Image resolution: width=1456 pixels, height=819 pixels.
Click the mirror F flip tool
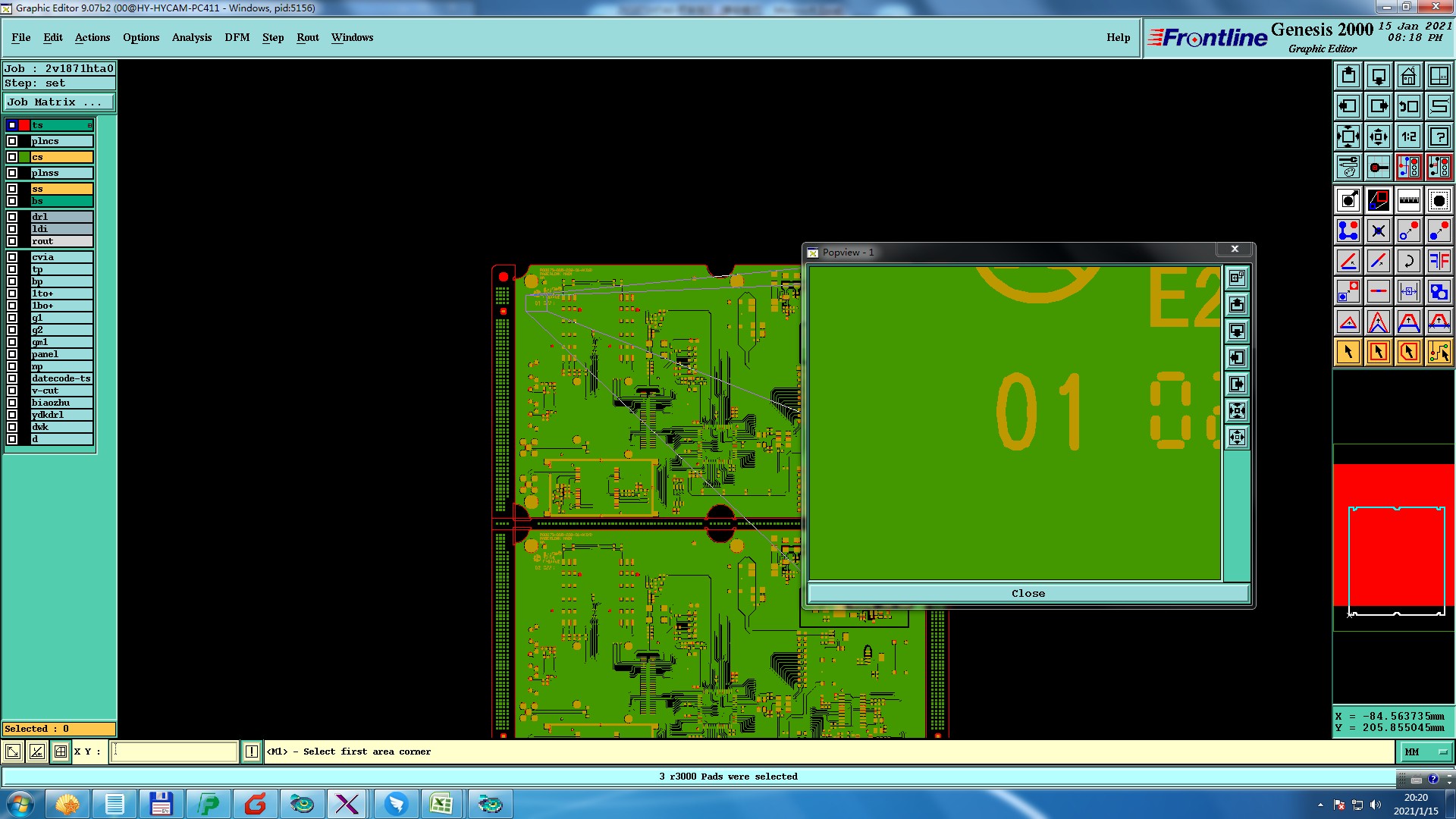tap(1439, 261)
